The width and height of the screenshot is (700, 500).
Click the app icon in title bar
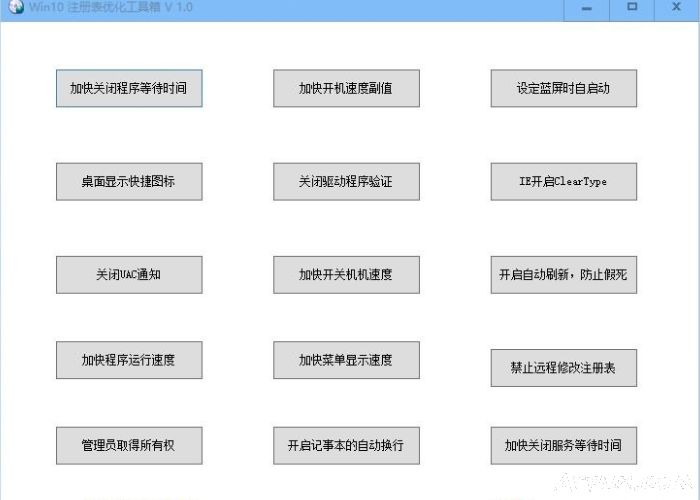15,7
